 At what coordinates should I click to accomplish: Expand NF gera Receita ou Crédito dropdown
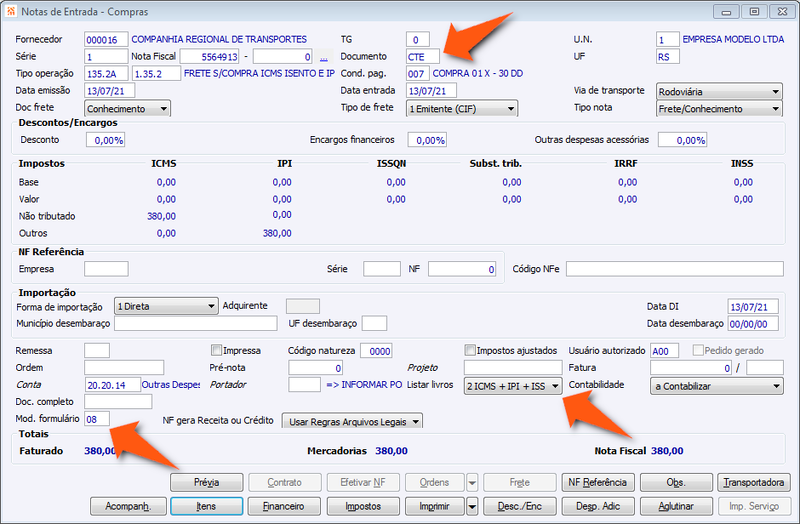(x=352, y=421)
